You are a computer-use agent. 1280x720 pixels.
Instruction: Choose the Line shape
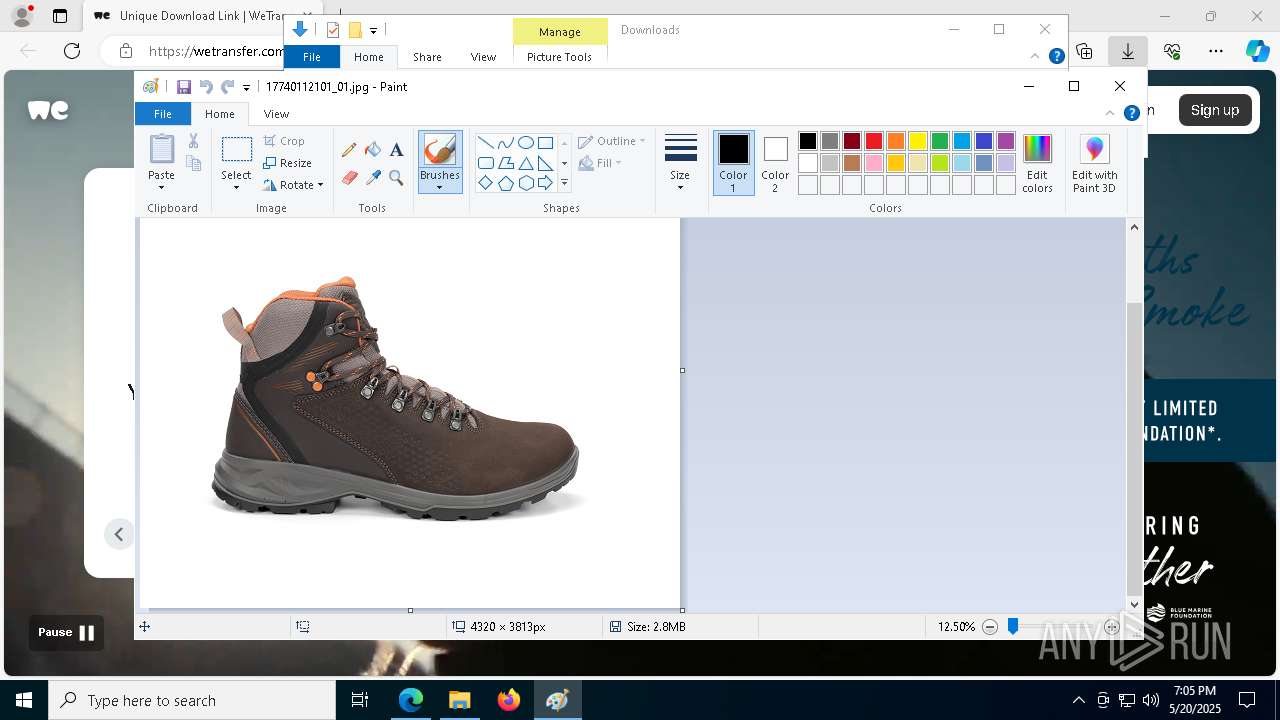(x=485, y=142)
